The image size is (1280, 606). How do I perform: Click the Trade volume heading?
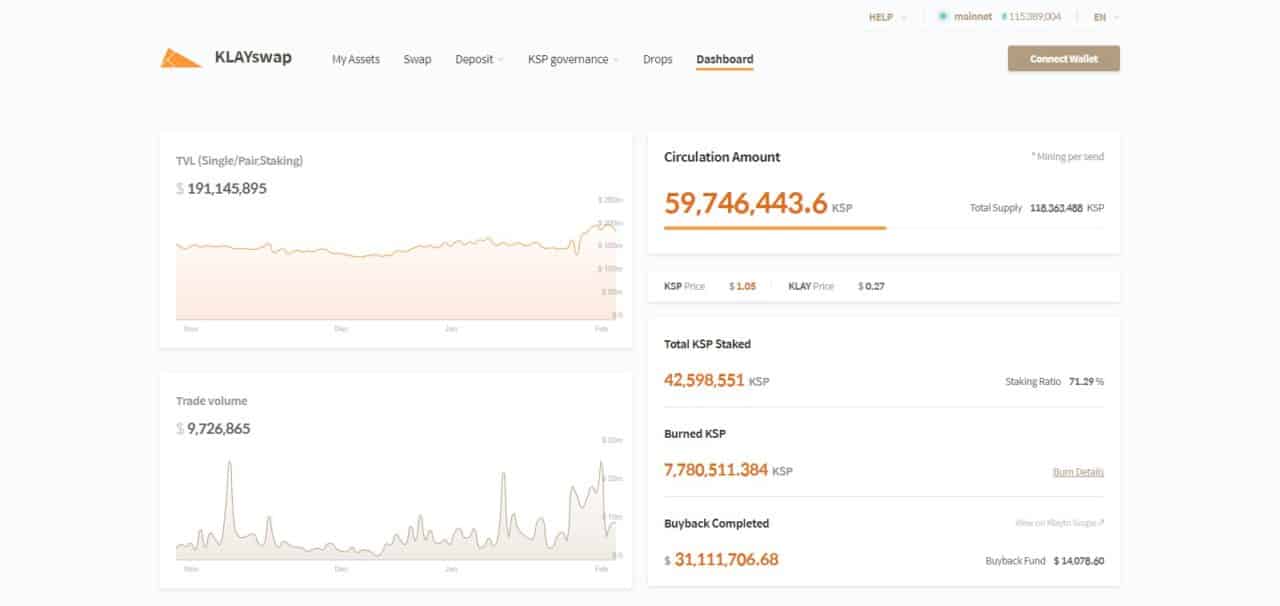[x=211, y=401]
